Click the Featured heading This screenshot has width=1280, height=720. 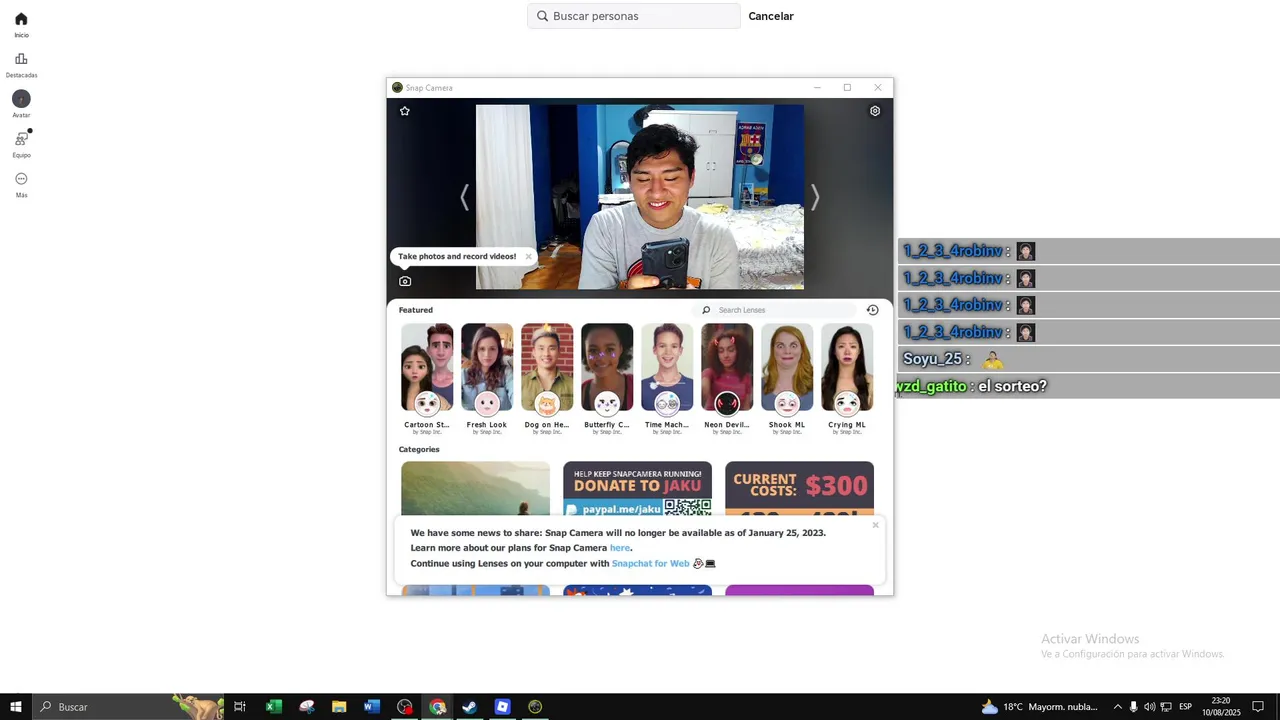point(416,310)
